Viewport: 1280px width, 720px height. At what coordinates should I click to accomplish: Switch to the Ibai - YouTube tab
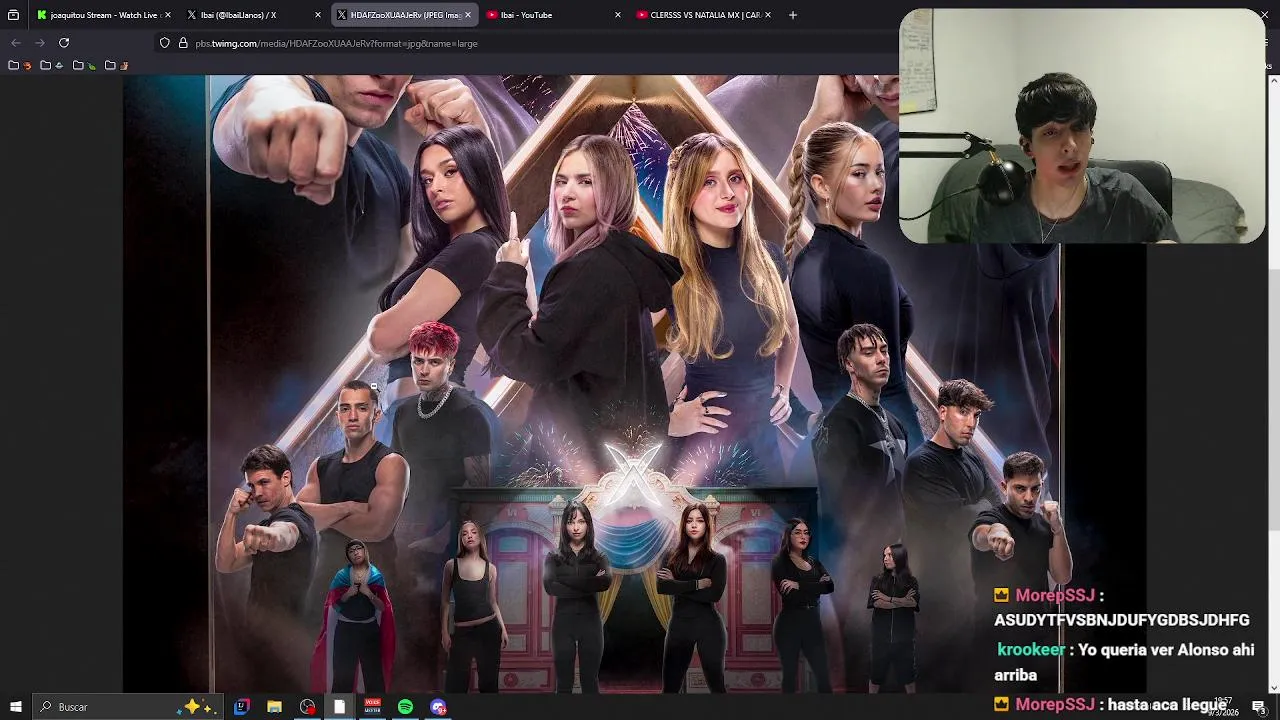click(554, 15)
